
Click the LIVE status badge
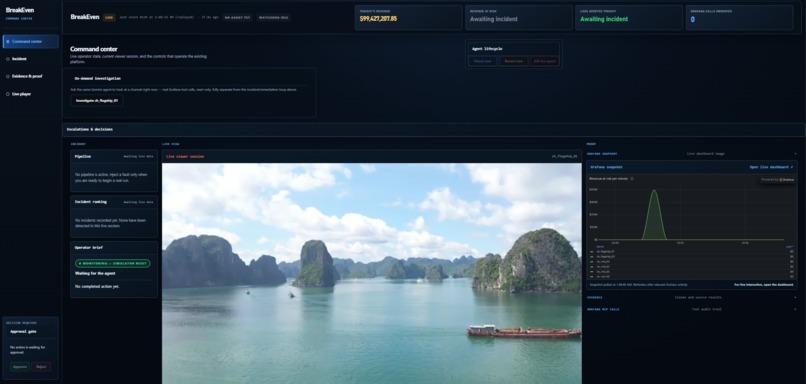point(109,17)
